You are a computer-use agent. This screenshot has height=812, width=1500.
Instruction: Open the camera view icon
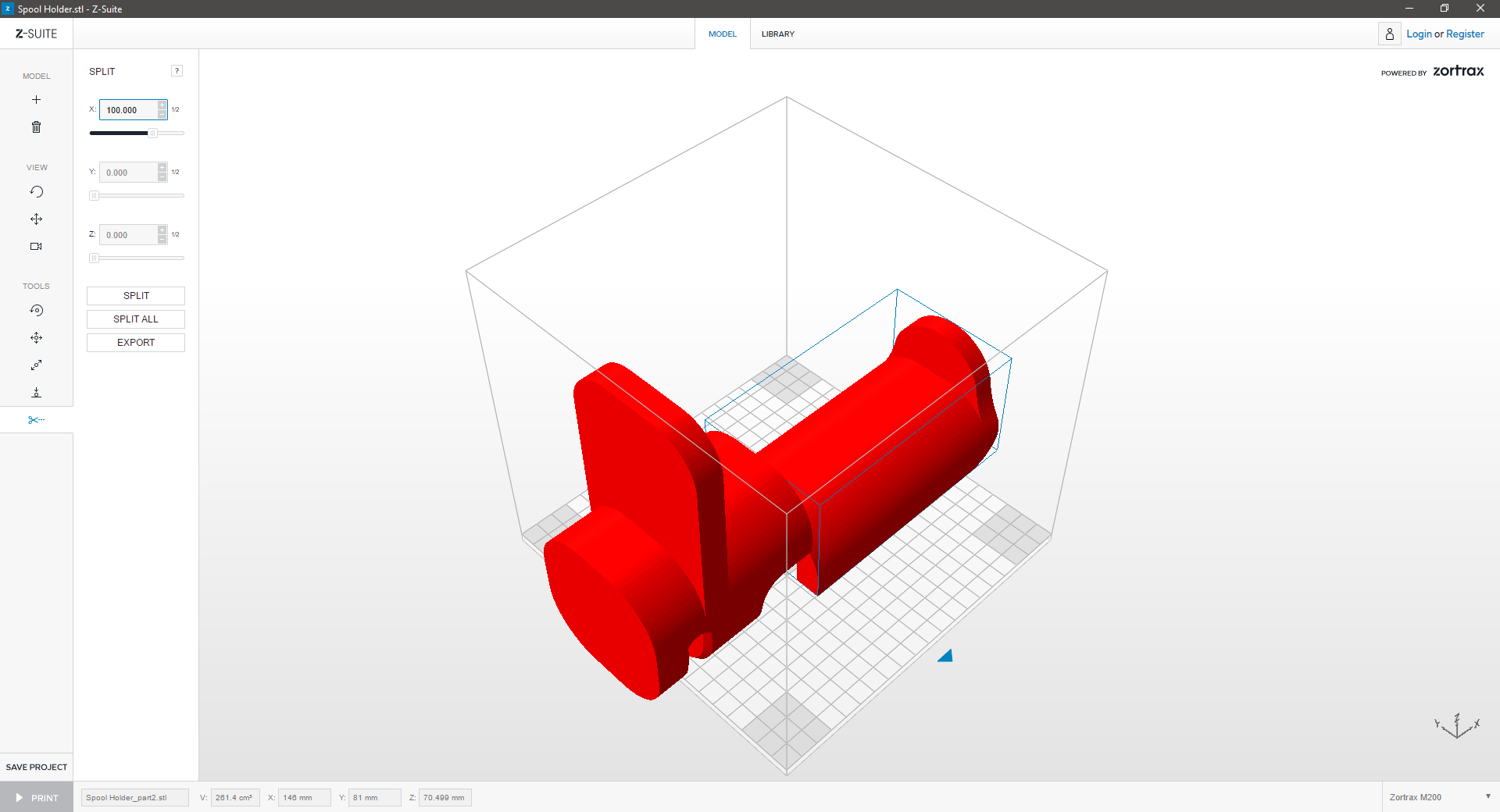(36, 247)
